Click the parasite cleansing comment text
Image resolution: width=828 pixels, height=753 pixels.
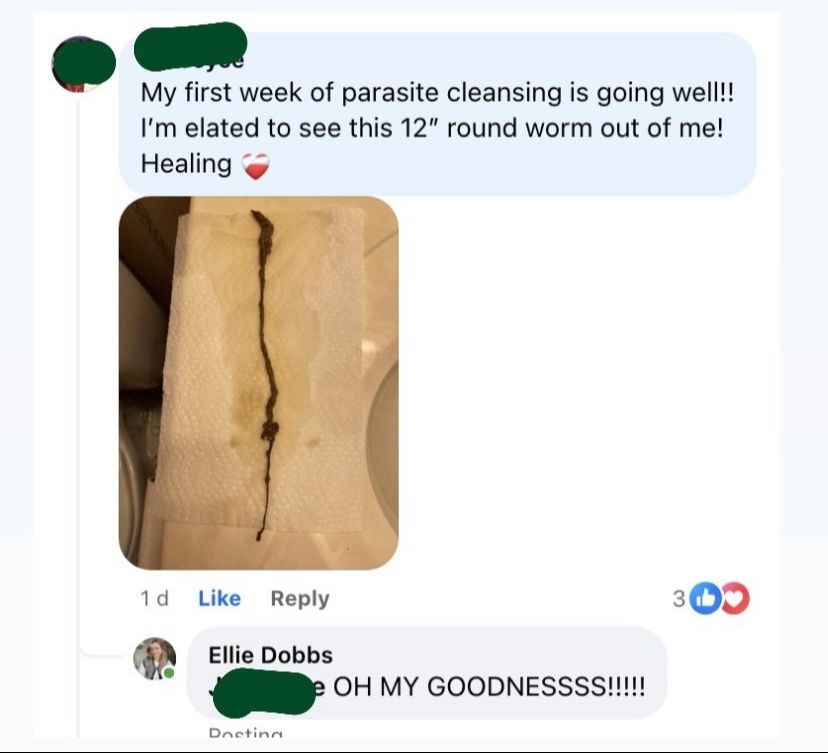click(437, 128)
